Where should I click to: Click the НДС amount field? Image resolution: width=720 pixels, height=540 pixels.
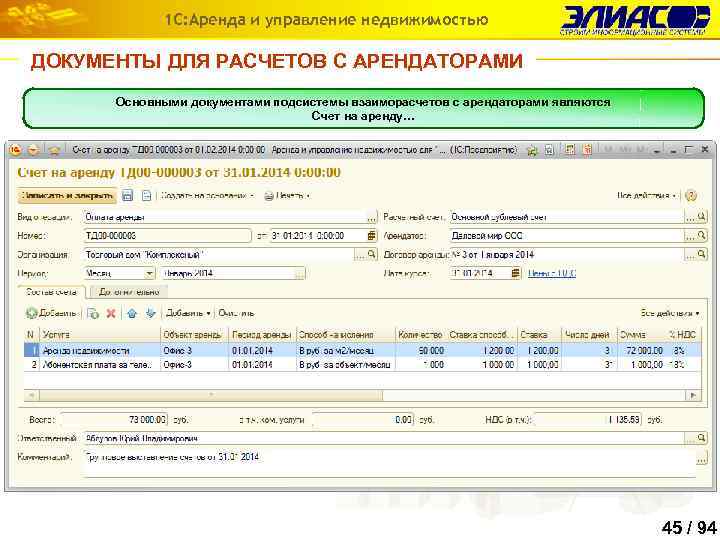point(588,420)
